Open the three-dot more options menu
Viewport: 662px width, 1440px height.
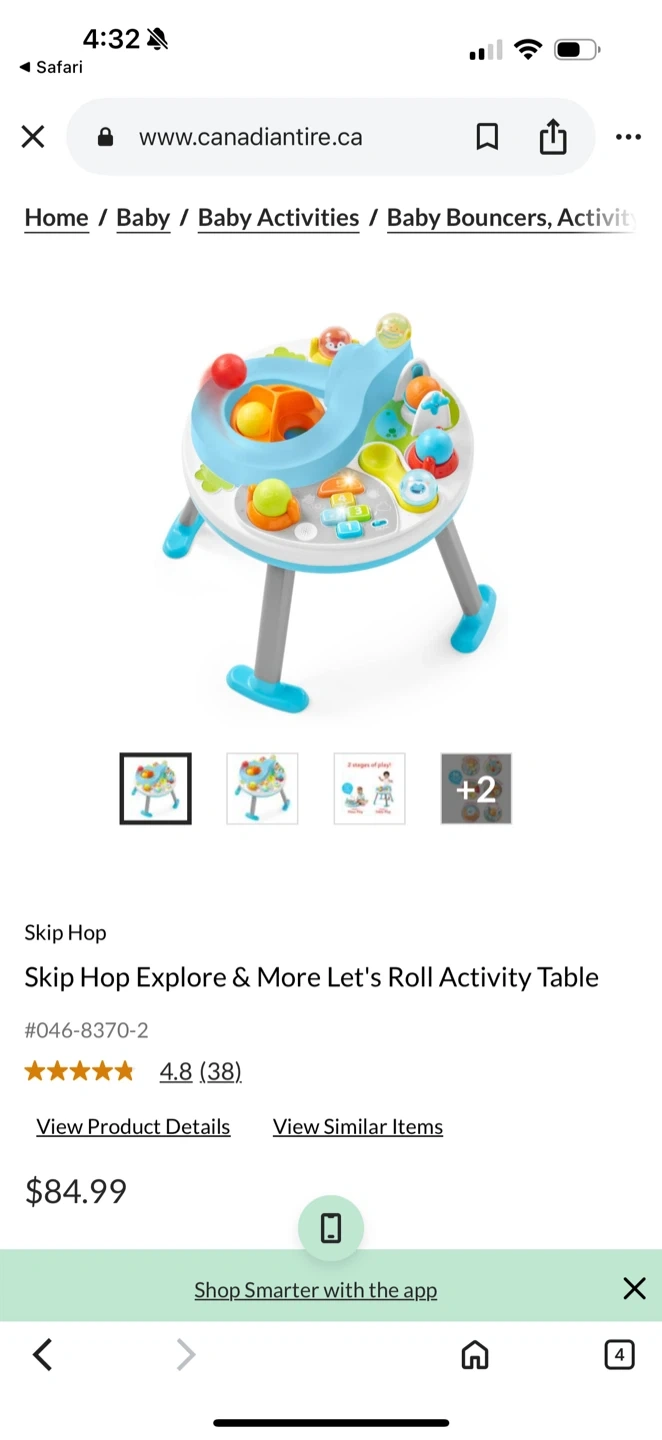628,137
